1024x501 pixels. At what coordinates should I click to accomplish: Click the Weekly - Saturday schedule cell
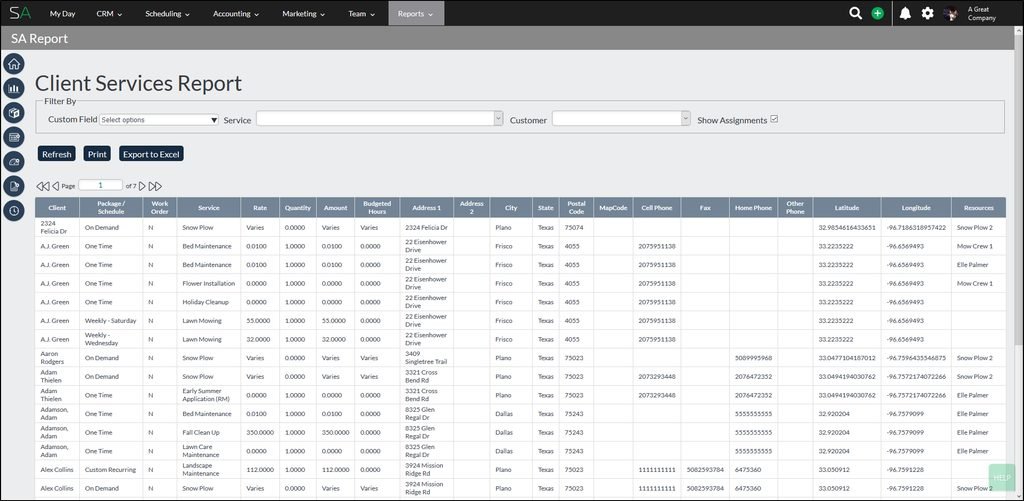pos(111,321)
